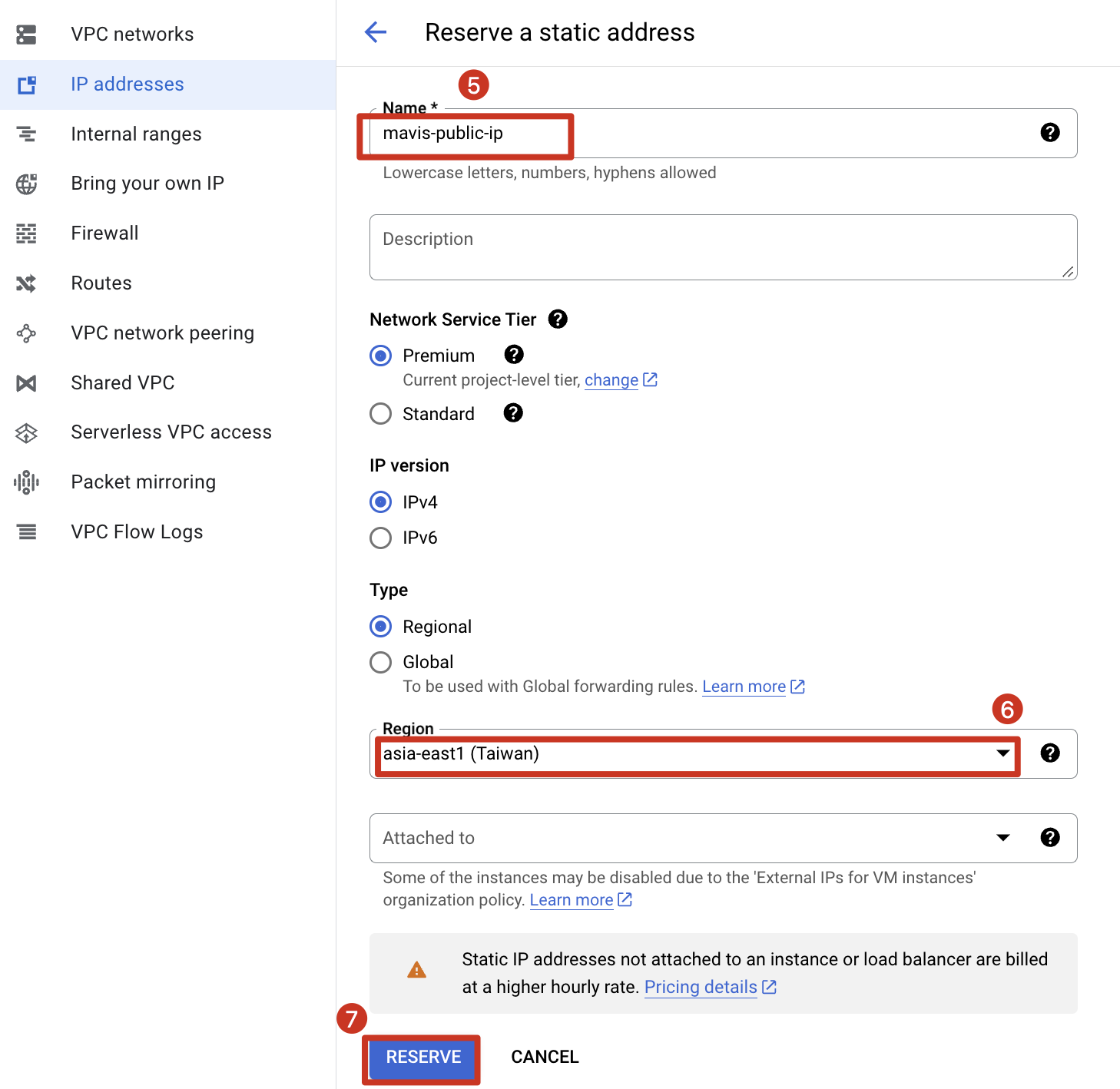Click Network Service Tier help icon
This screenshot has height=1089, width=1120.
(x=558, y=319)
